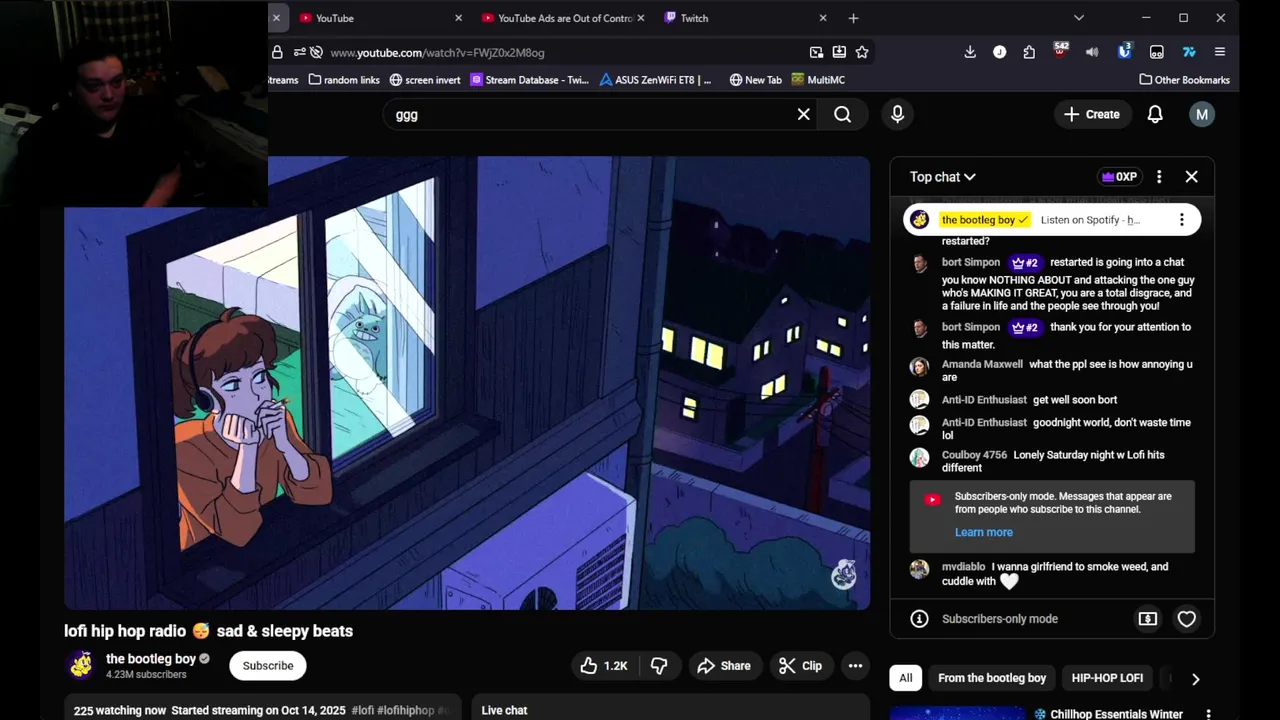
Task: Click the magnifier search button
Action: (842, 115)
